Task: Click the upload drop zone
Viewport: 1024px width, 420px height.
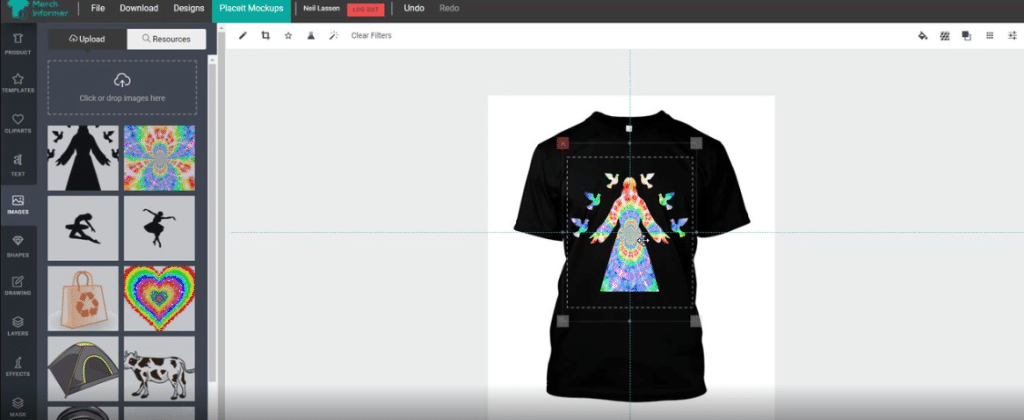Action: click(x=122, y=88)
